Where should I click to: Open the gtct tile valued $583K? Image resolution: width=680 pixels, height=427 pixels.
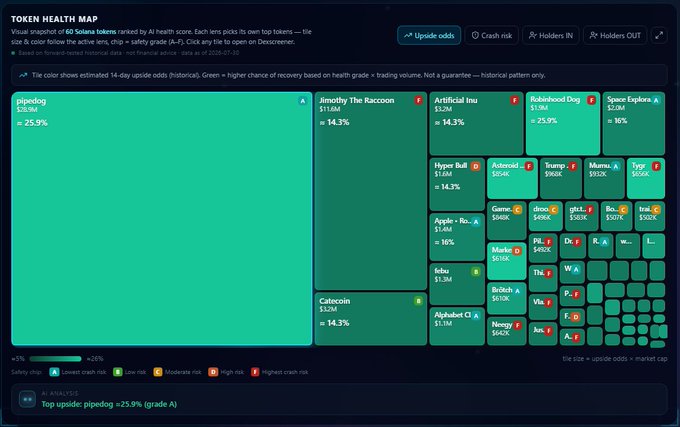tap(582, 216)
